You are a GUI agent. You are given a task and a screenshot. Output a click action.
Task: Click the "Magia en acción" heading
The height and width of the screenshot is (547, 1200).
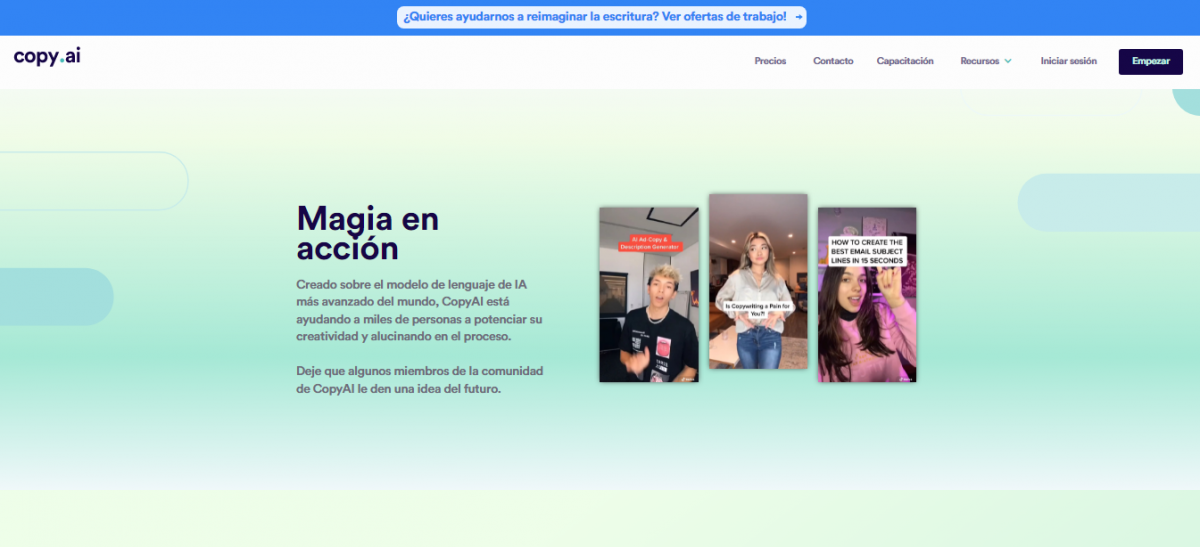coord(367,232)
